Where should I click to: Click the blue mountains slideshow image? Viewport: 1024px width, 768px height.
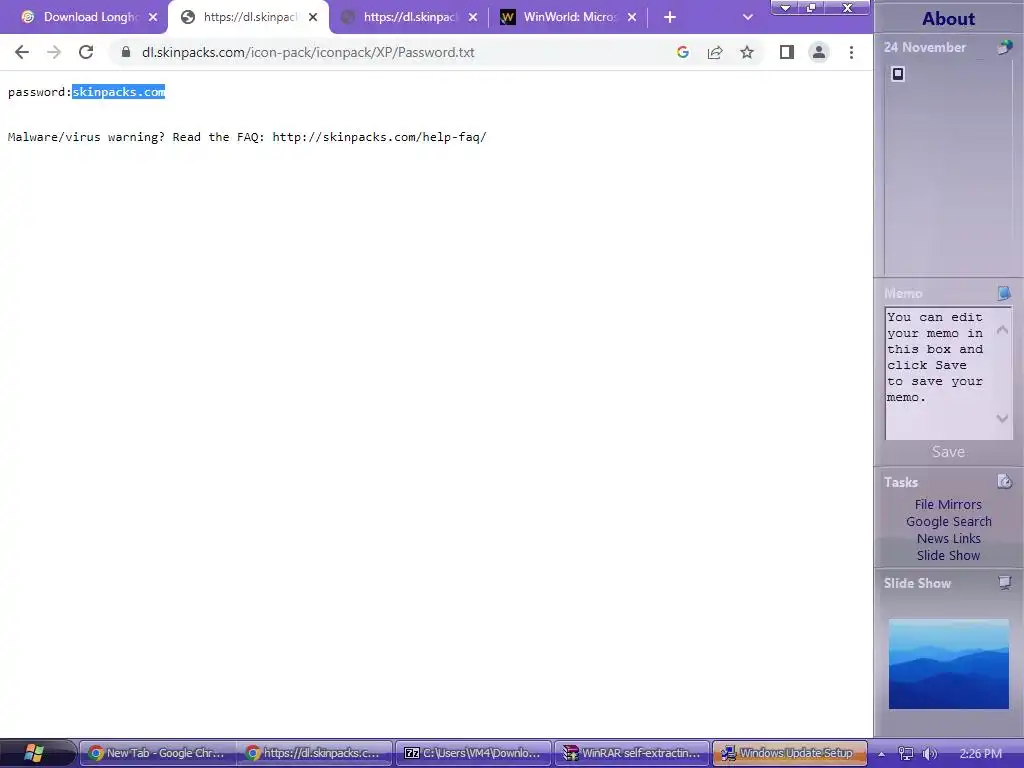point(948,664)
